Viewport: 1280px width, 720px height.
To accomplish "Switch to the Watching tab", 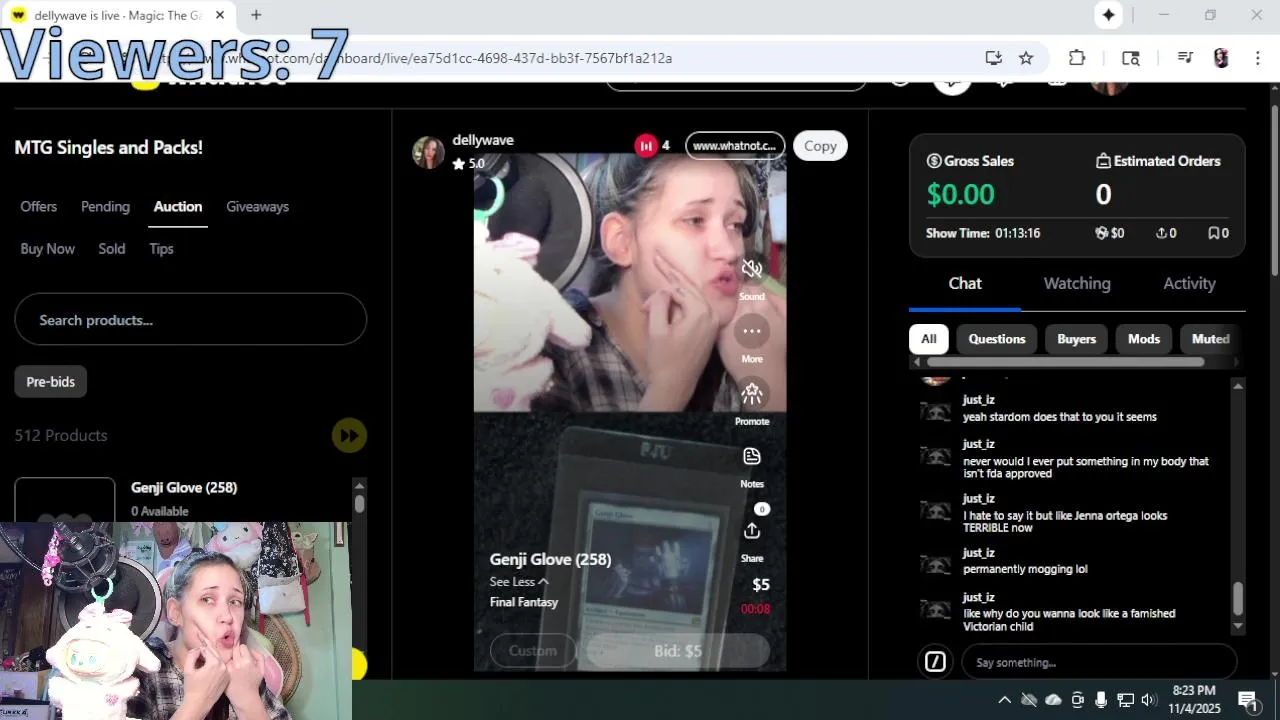I will point(1077,283).
